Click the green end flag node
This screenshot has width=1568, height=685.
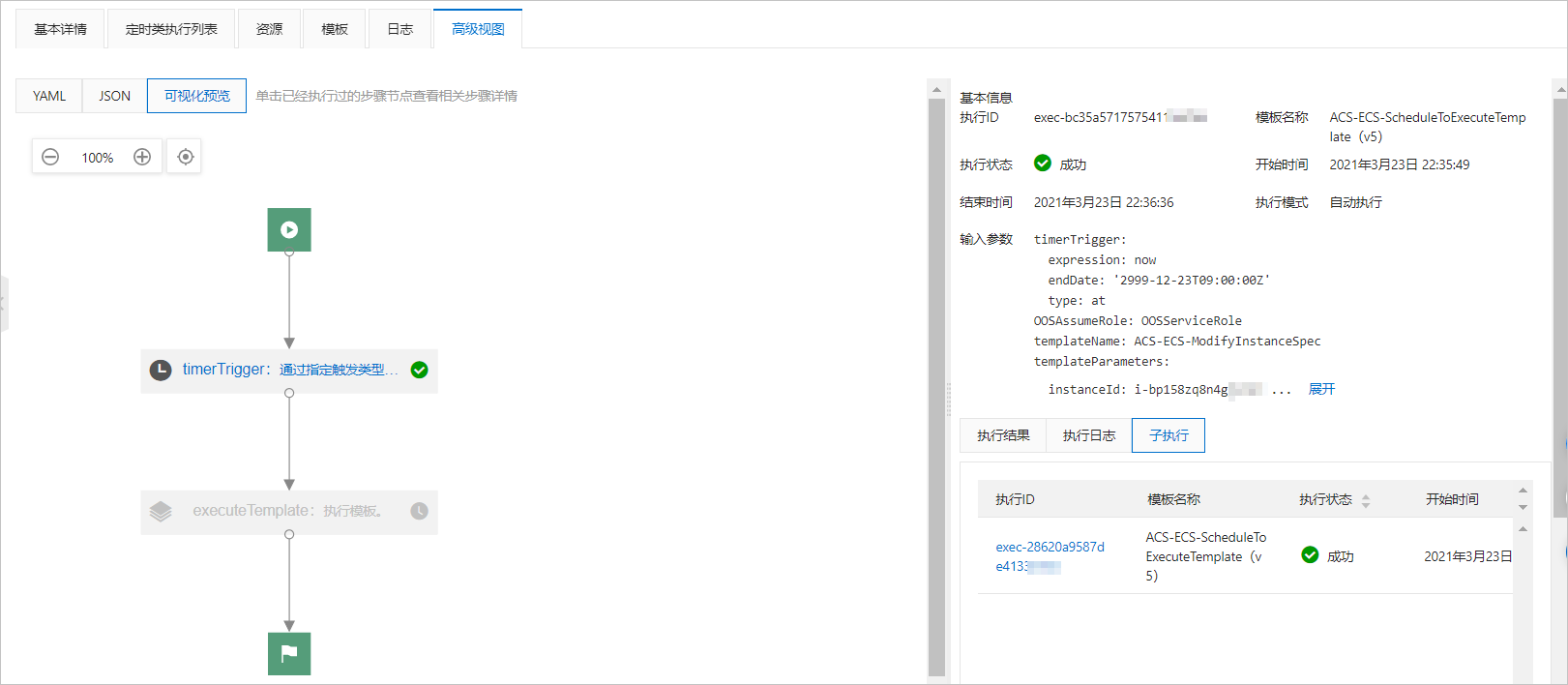289,653
